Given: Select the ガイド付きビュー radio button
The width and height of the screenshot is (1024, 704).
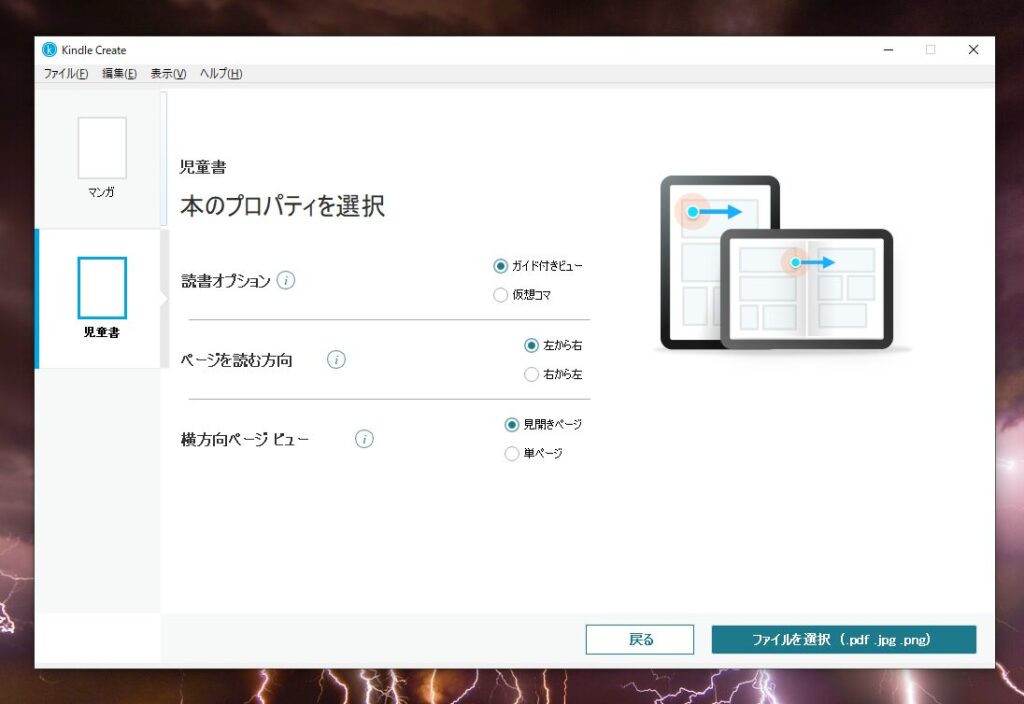Looking at the screenshot, I should (x=500, y=266).
